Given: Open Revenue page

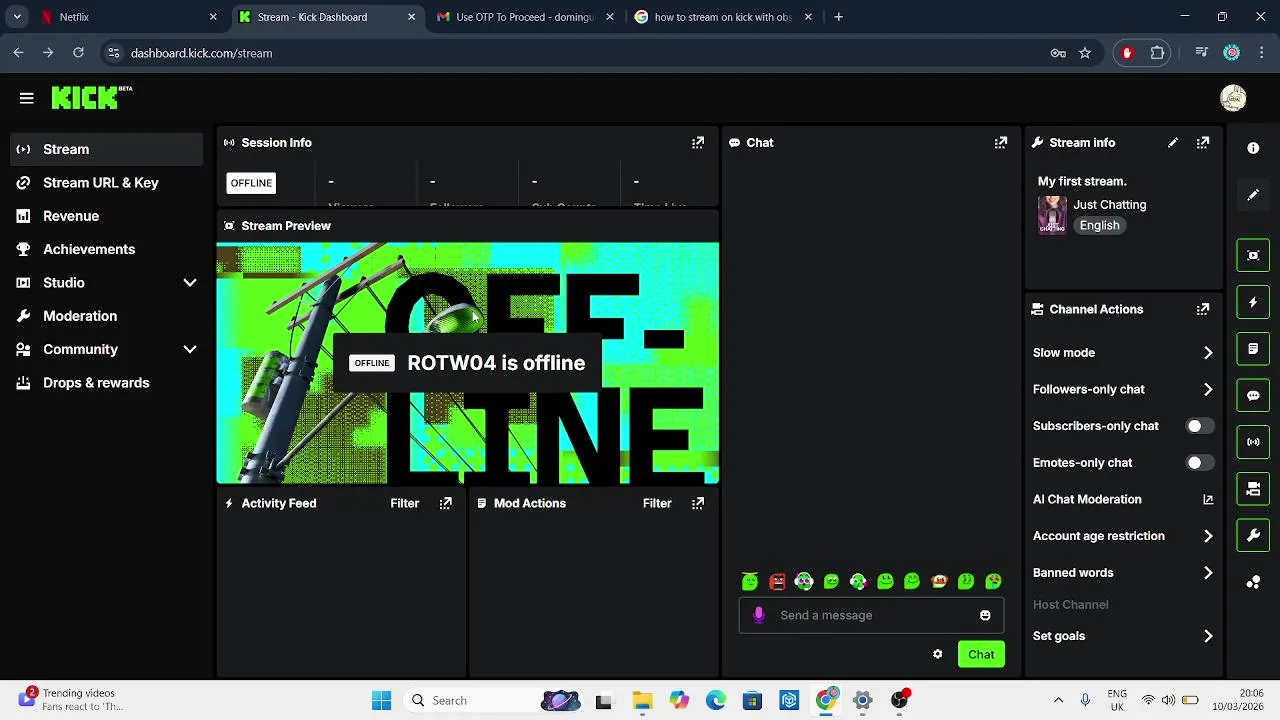Looking at the screenshot, I should coord(106,216).
